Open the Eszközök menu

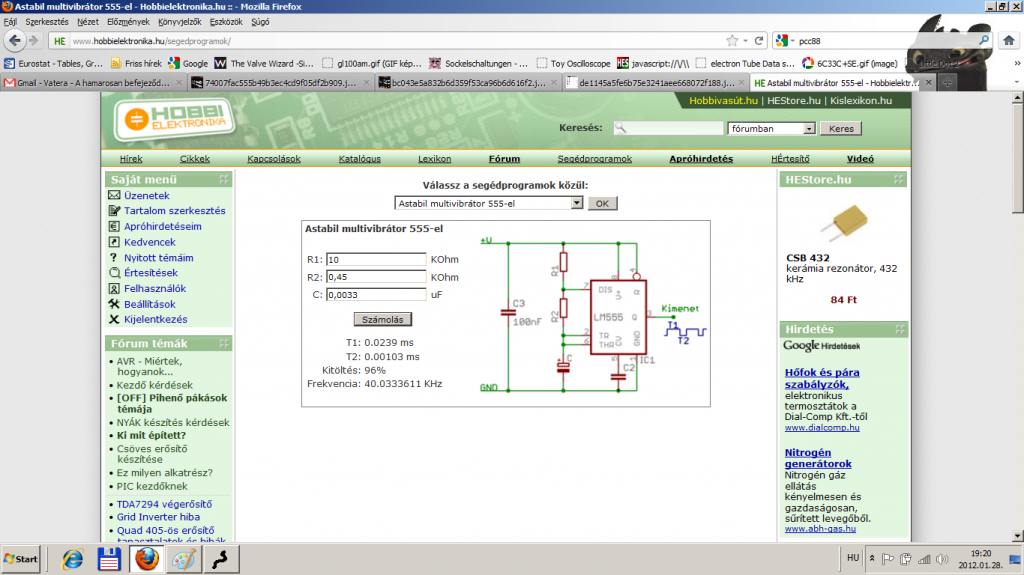click(x=226, y=22)
